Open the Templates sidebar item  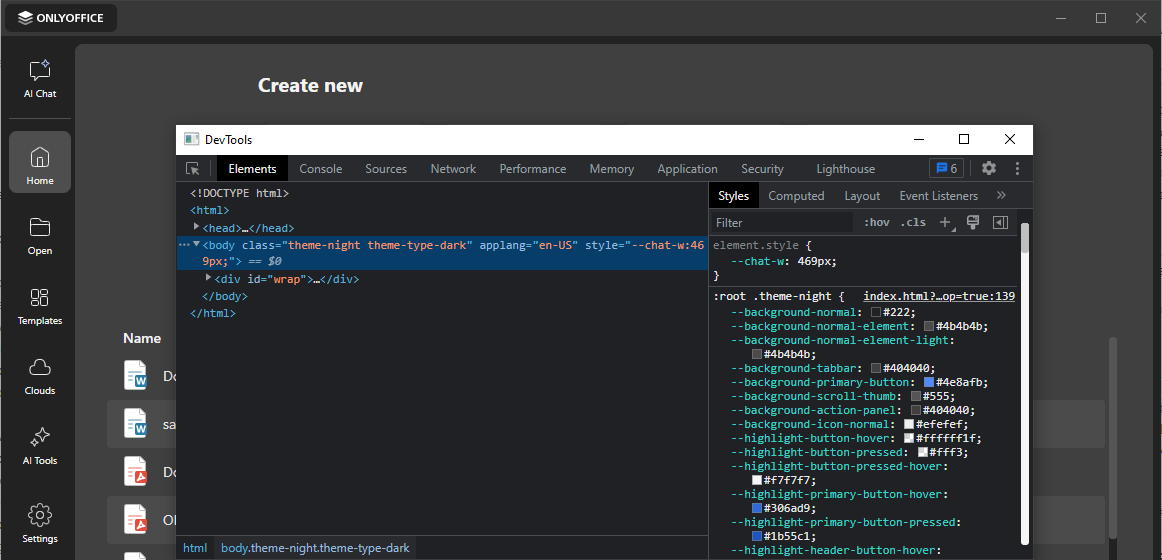40,307
